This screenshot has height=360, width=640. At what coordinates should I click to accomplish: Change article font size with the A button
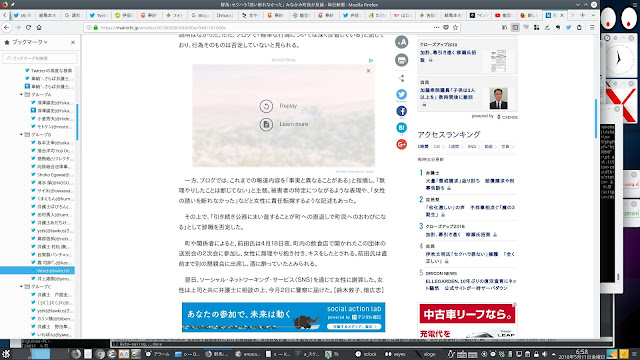(x=401, y=42)
